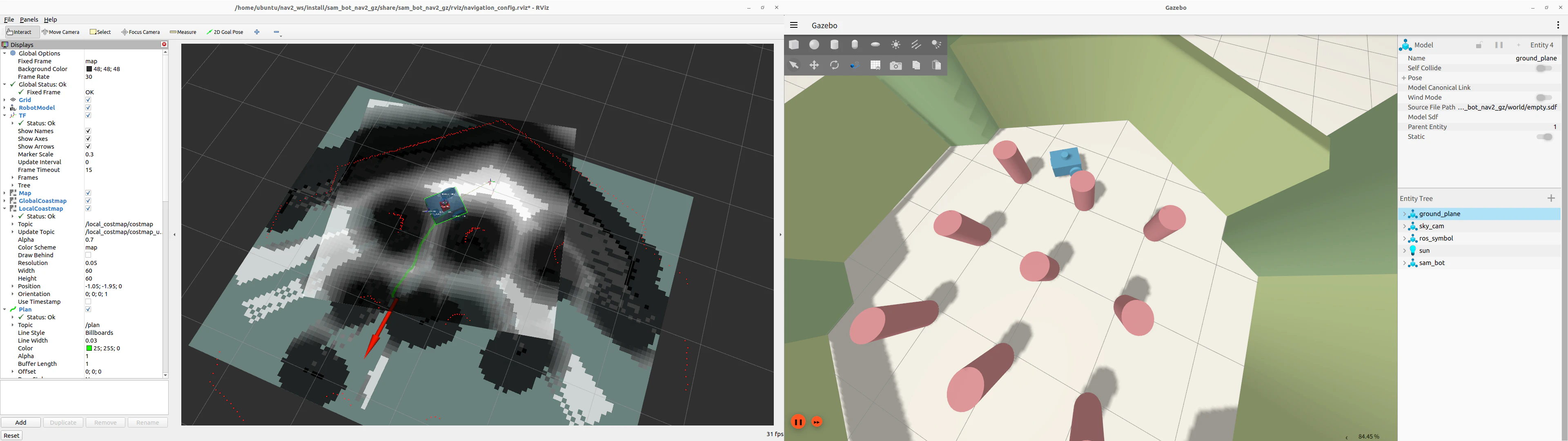The width and height of the screenshot is (1568, 441).
Task: Insert a sphere shape in Gazebo
Action: pos(815,45)
